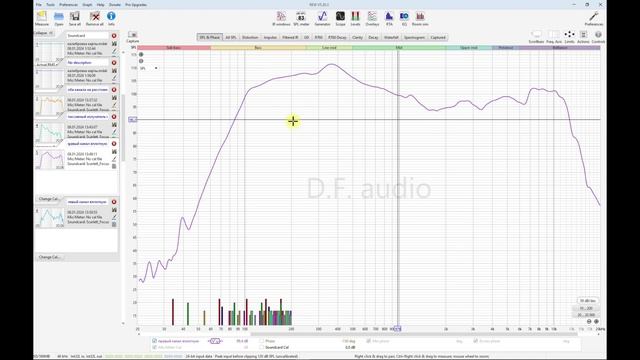Select measurement 6 thumbnail with blue trace
640x360 pixels.
pos(49,218)
